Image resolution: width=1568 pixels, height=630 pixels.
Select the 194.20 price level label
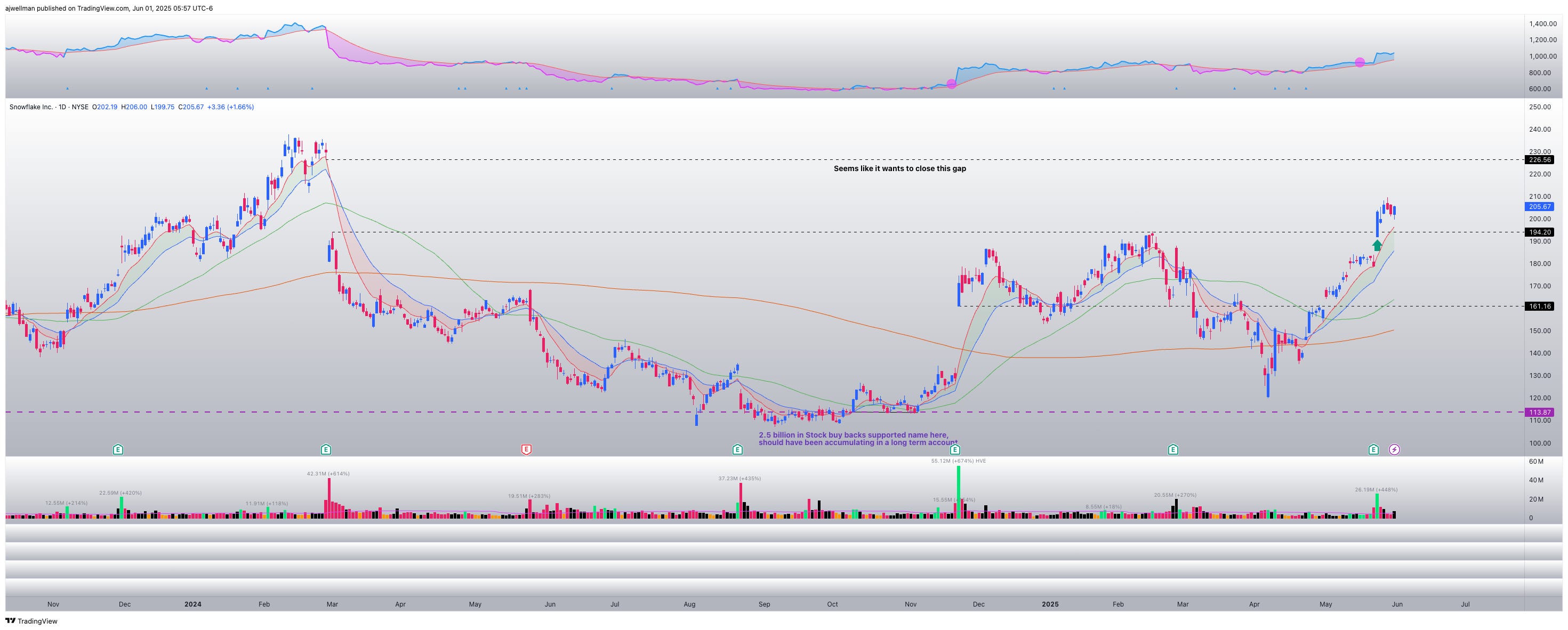pyautogui.click(x=1539, y=232)
